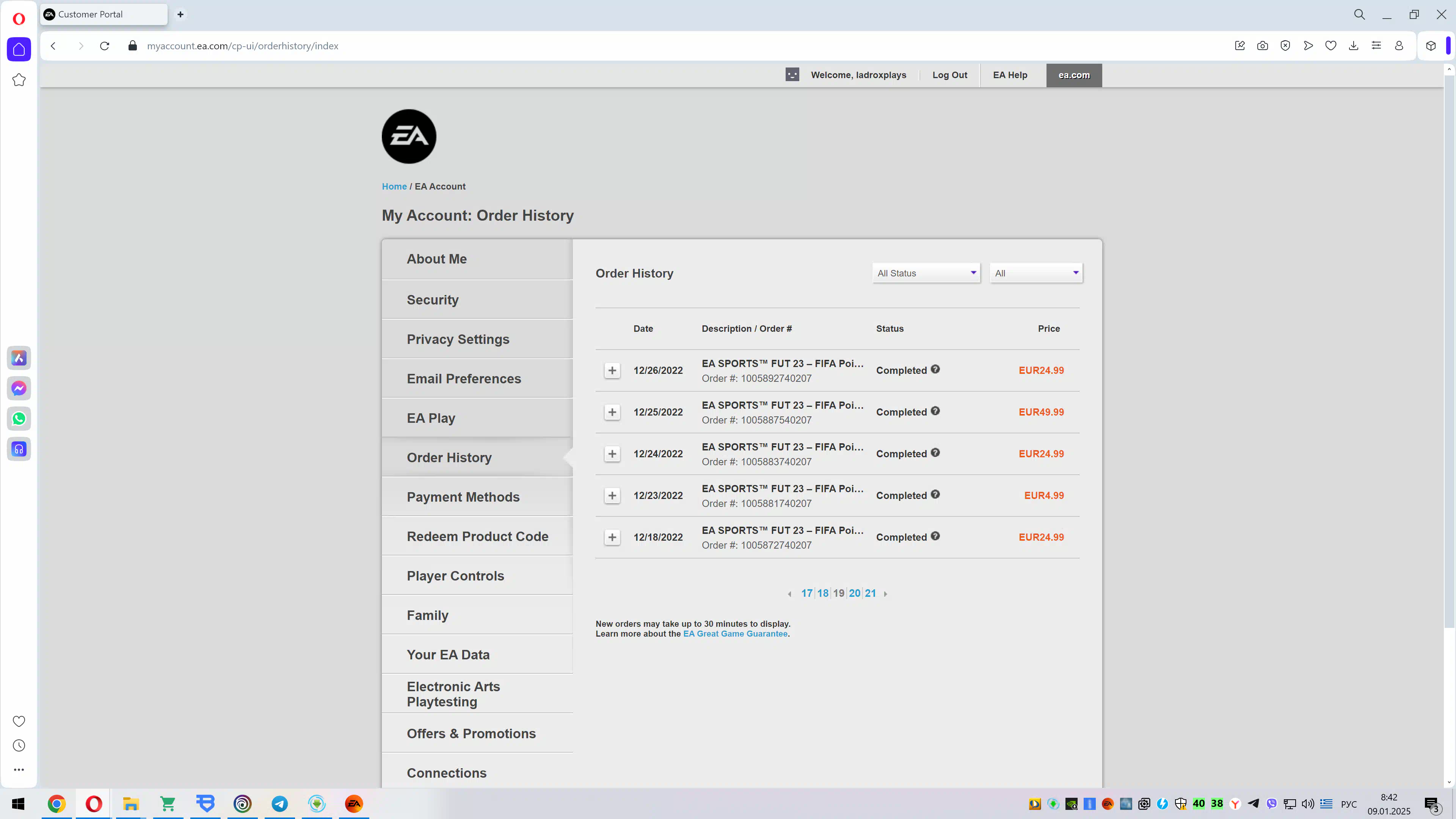Open Messenger in Opera sidebar
Screen dimensions: 1456x819
click(x=19, y=388)
